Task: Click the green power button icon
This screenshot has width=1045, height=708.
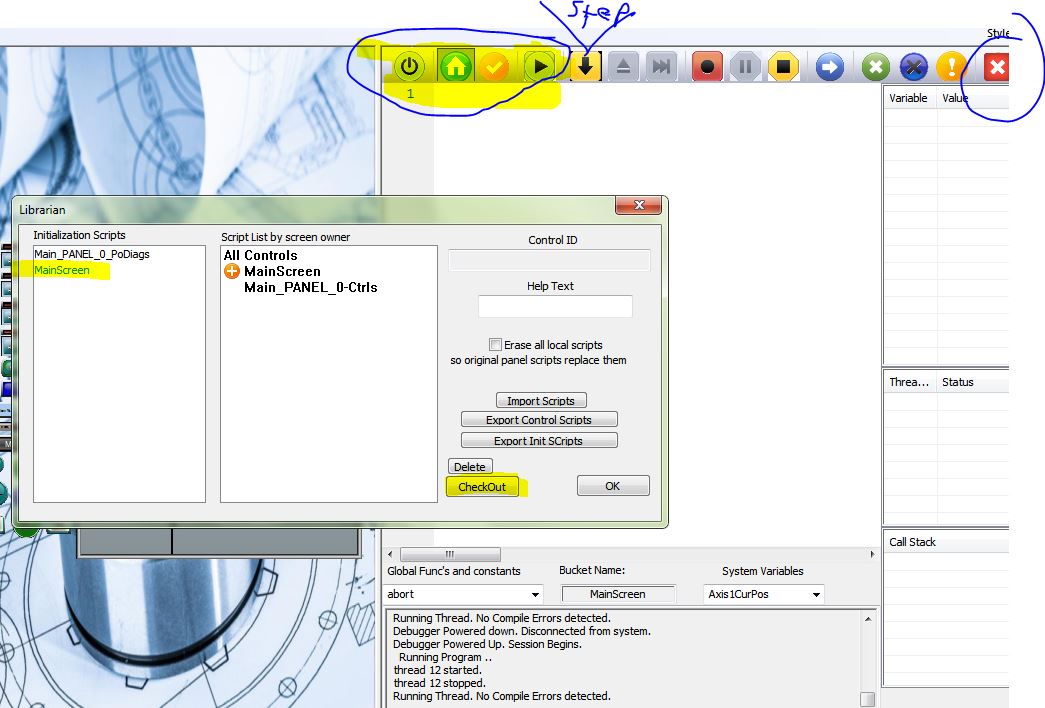Action: coord(409,67)
